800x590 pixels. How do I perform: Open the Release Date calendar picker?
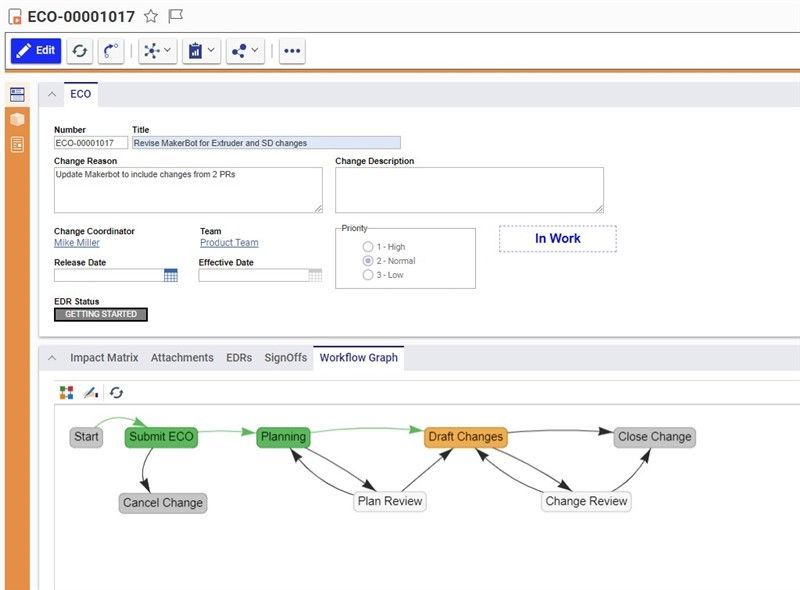coord(171,276)
